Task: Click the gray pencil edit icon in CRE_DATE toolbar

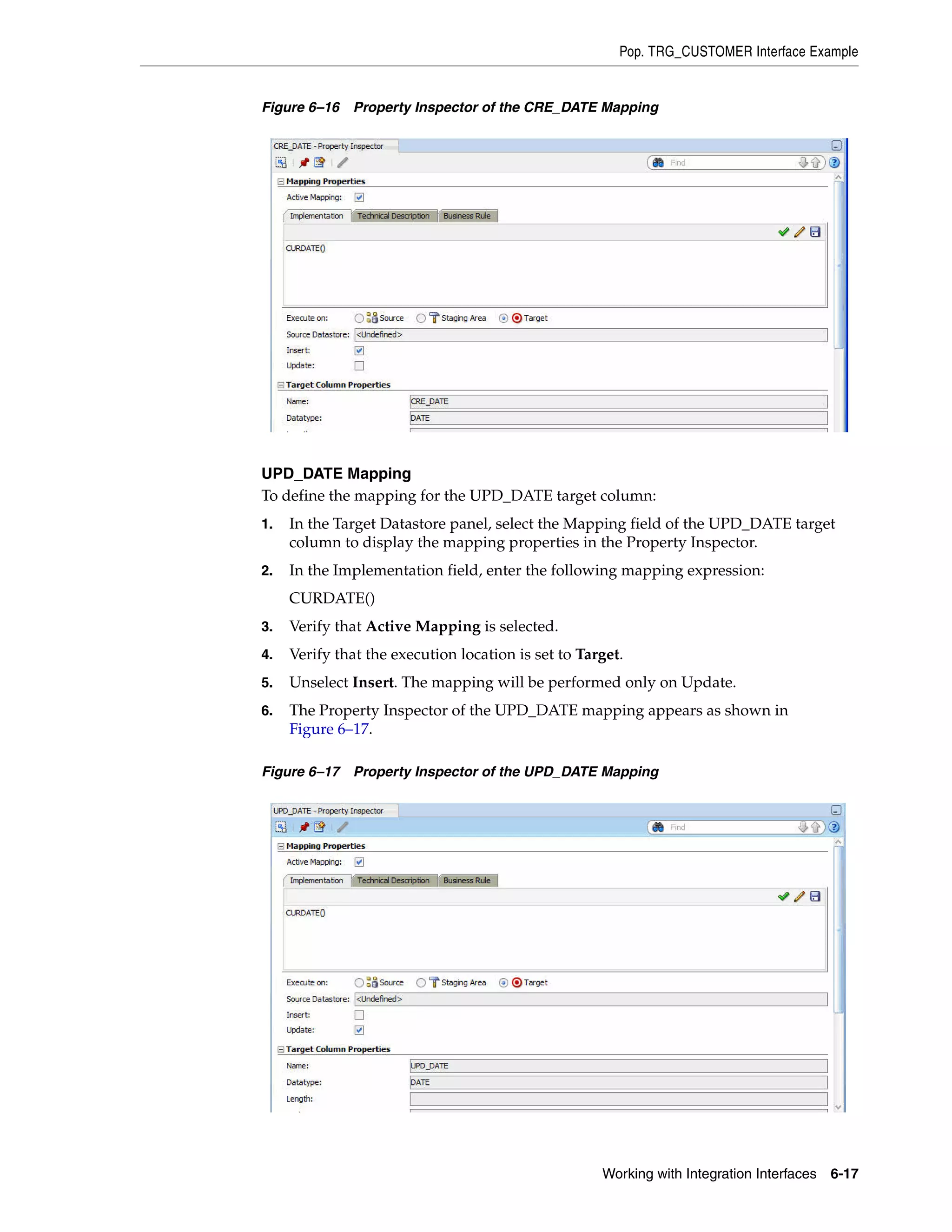Action: click(343, 162)
